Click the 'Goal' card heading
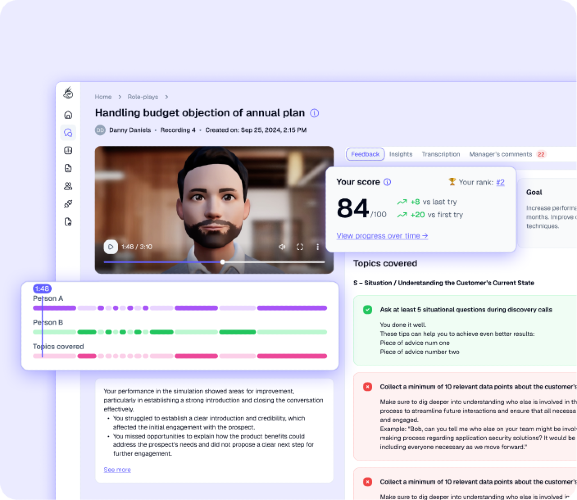 (534, 192)
